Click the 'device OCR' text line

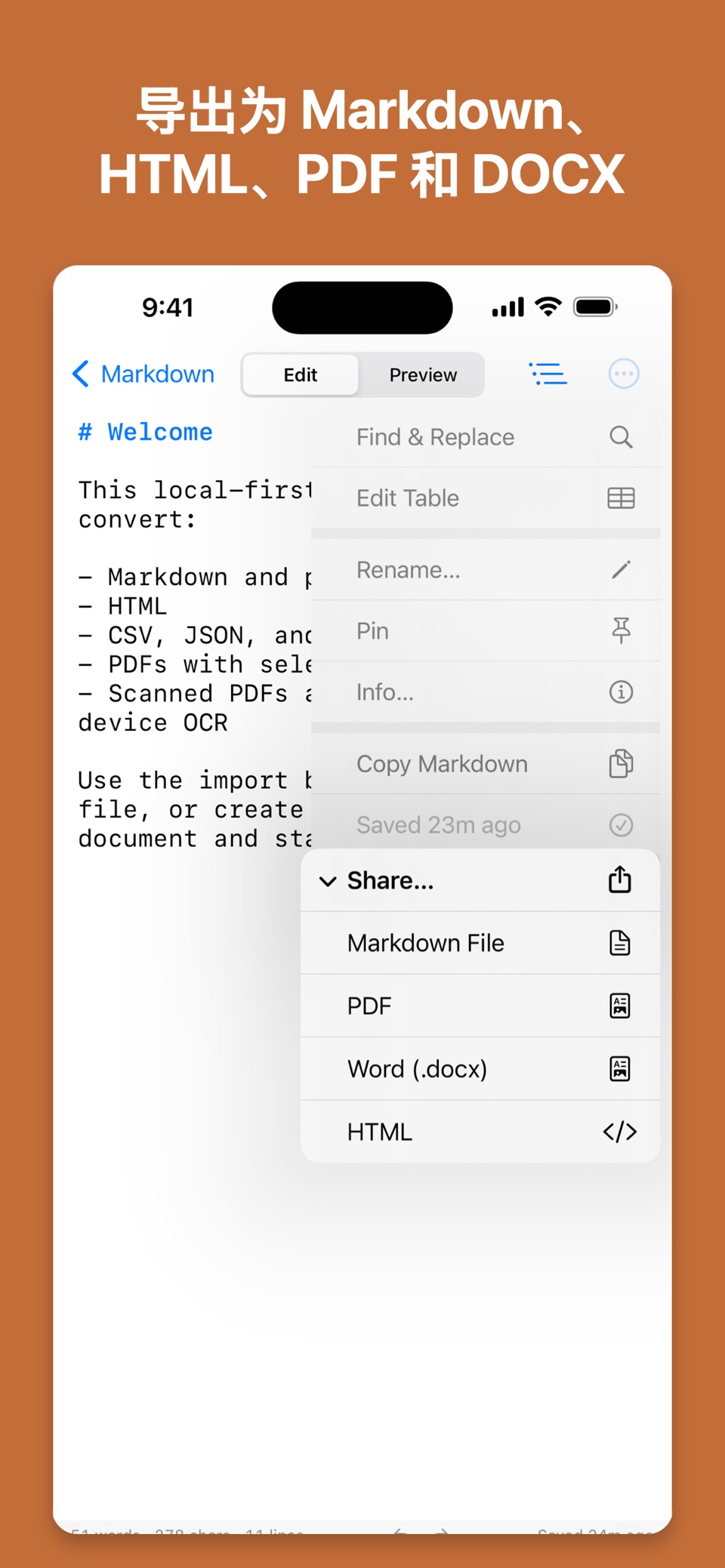[153, 722]
